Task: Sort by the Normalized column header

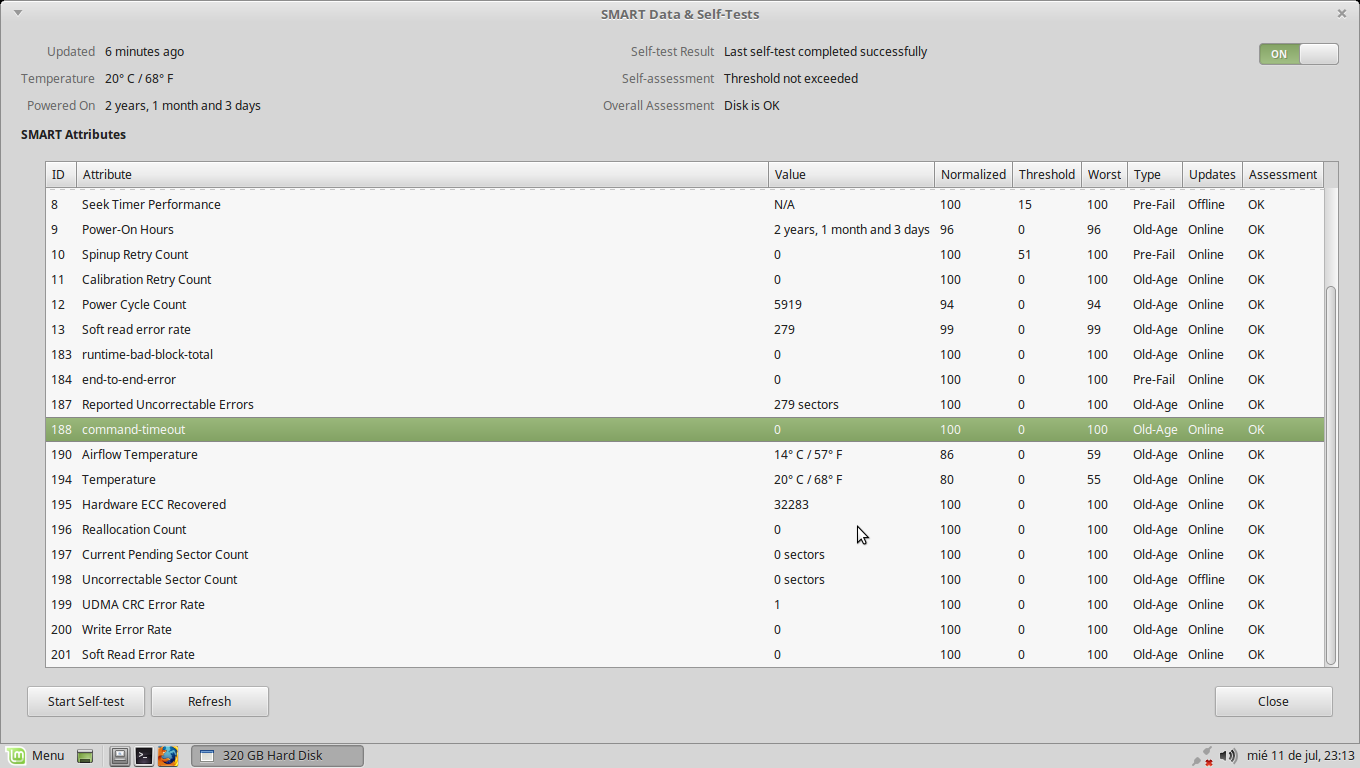Action: 973,175
